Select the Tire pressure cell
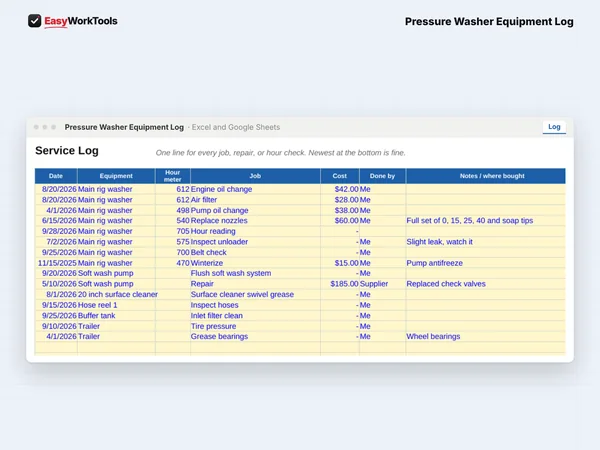The height and width of the screenshot is (450, 600). [255, 326]
